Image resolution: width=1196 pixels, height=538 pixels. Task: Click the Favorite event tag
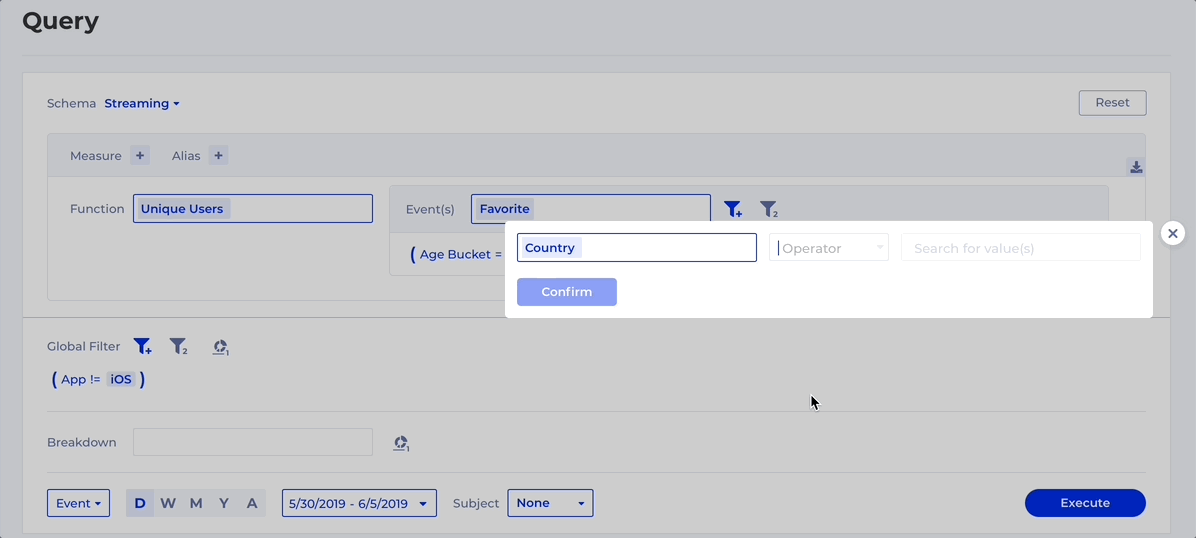click(x=504, y=208)
